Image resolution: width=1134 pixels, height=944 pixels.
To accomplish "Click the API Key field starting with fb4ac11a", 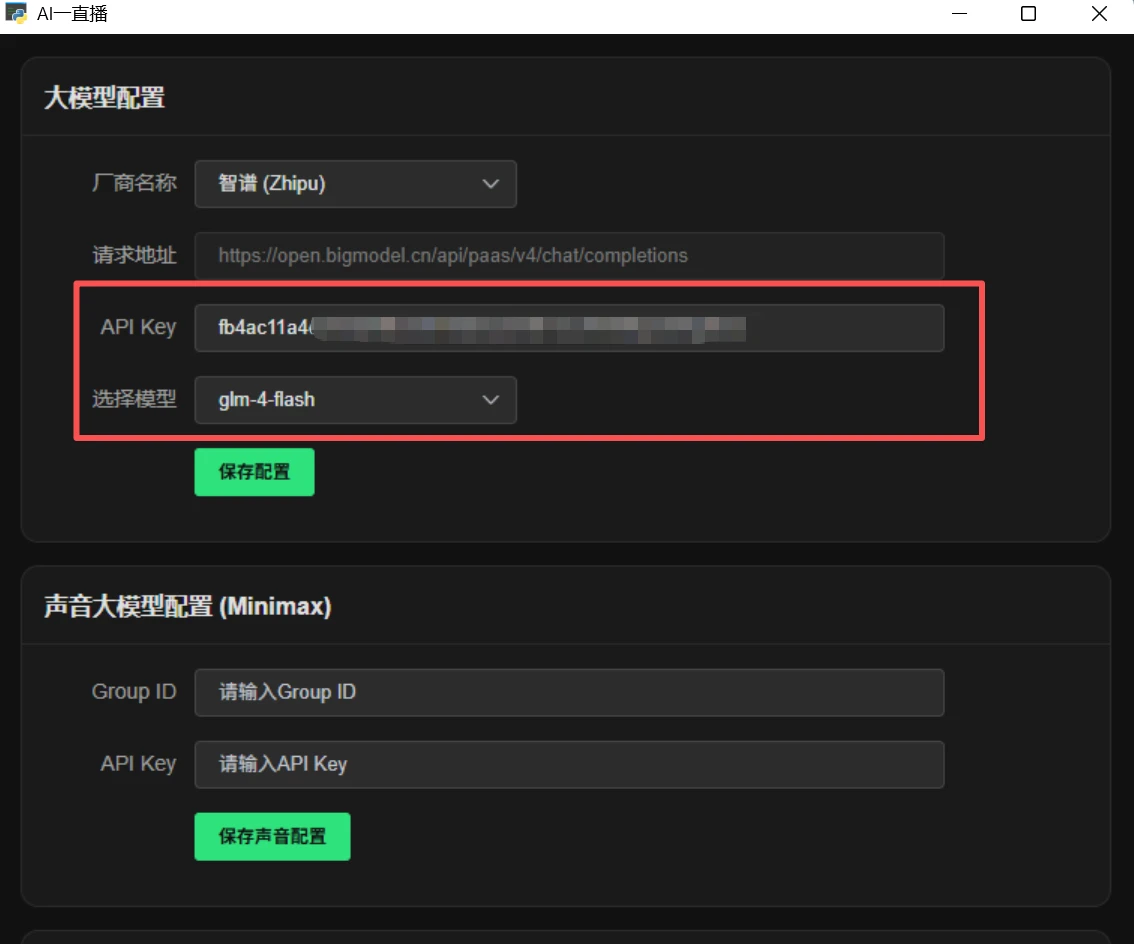I will pos(568,328).
